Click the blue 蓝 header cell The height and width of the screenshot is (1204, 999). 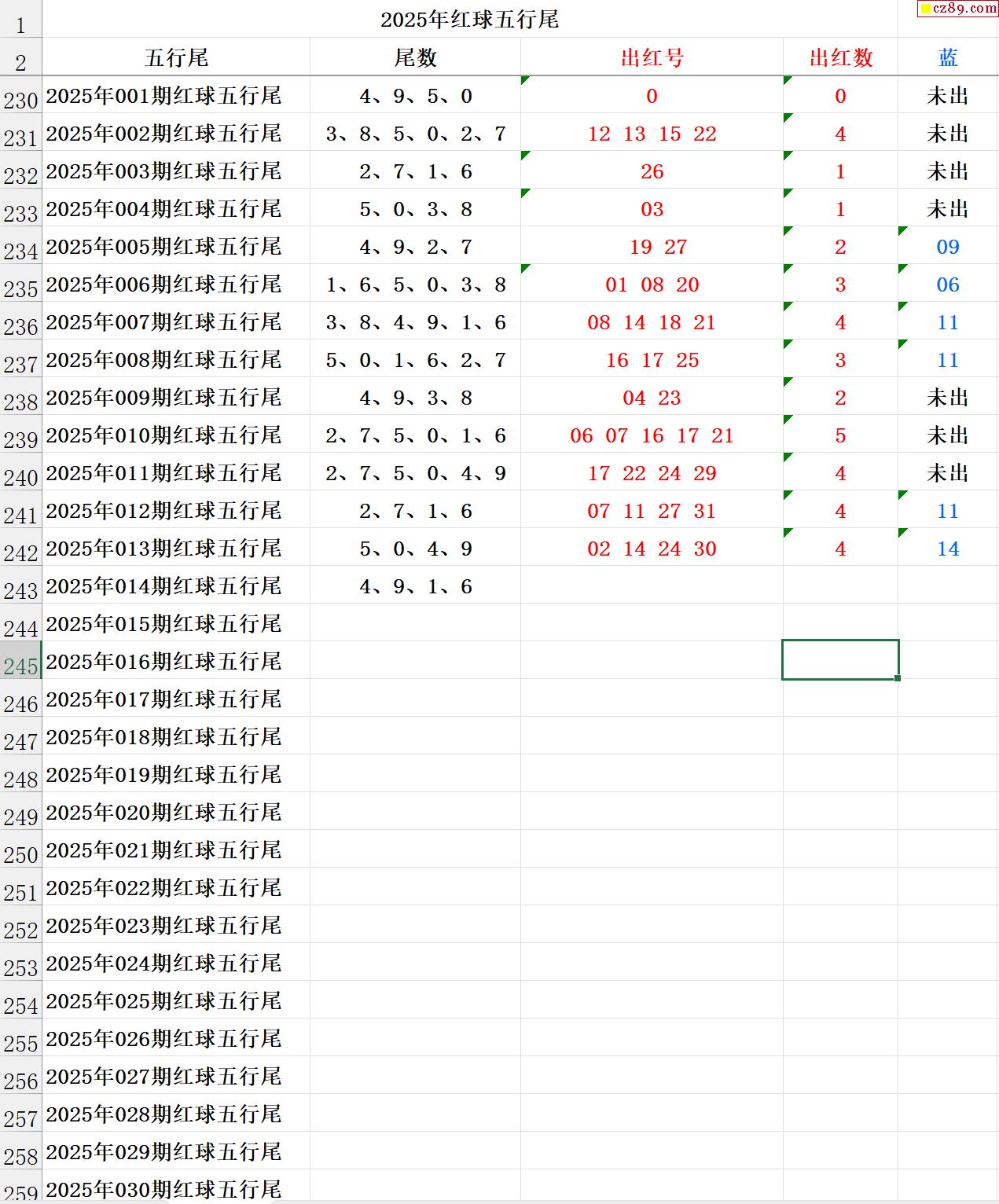point(947,57)
